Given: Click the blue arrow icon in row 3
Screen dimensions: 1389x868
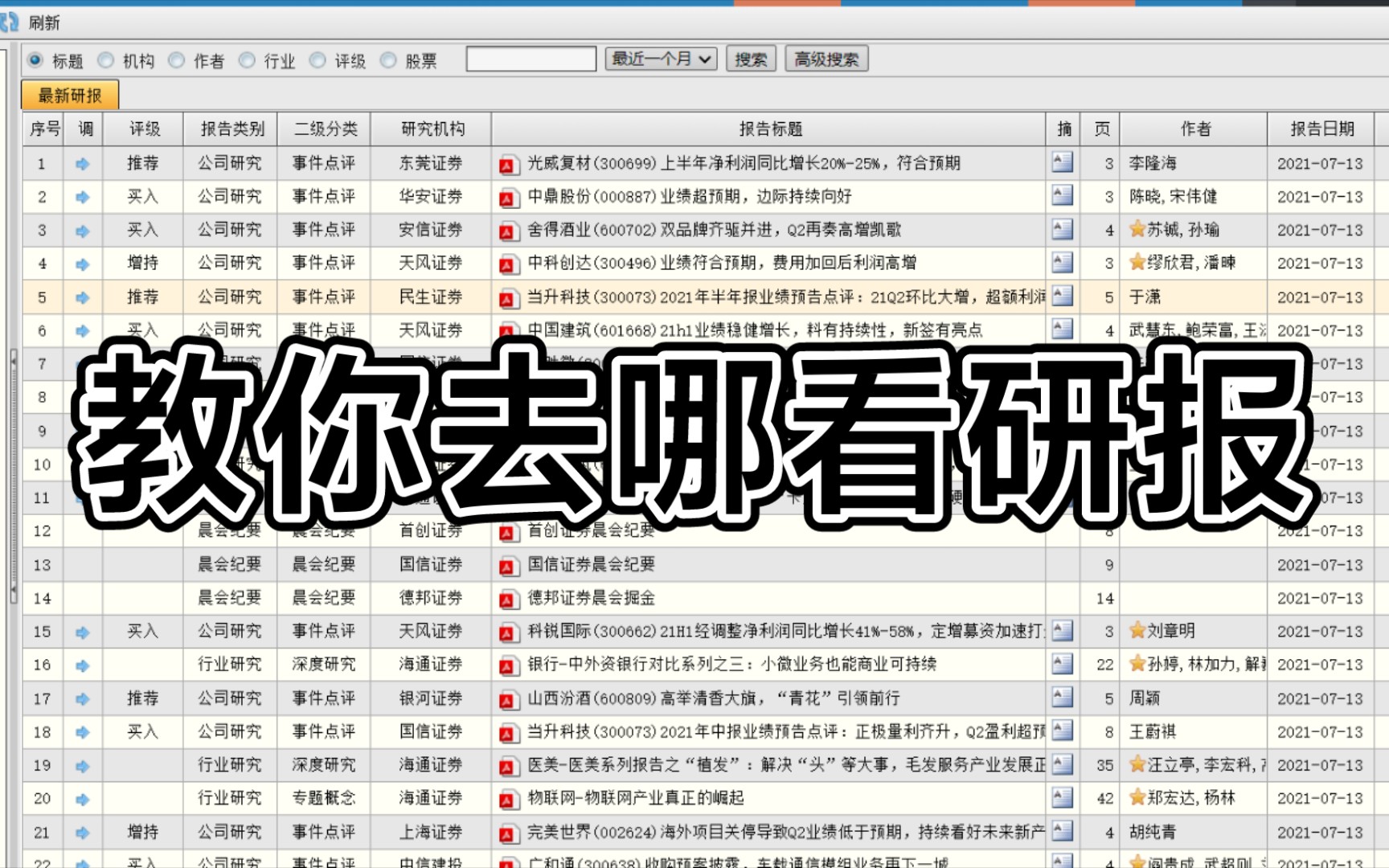Looking at the screenshot, I should click(83, 231).
